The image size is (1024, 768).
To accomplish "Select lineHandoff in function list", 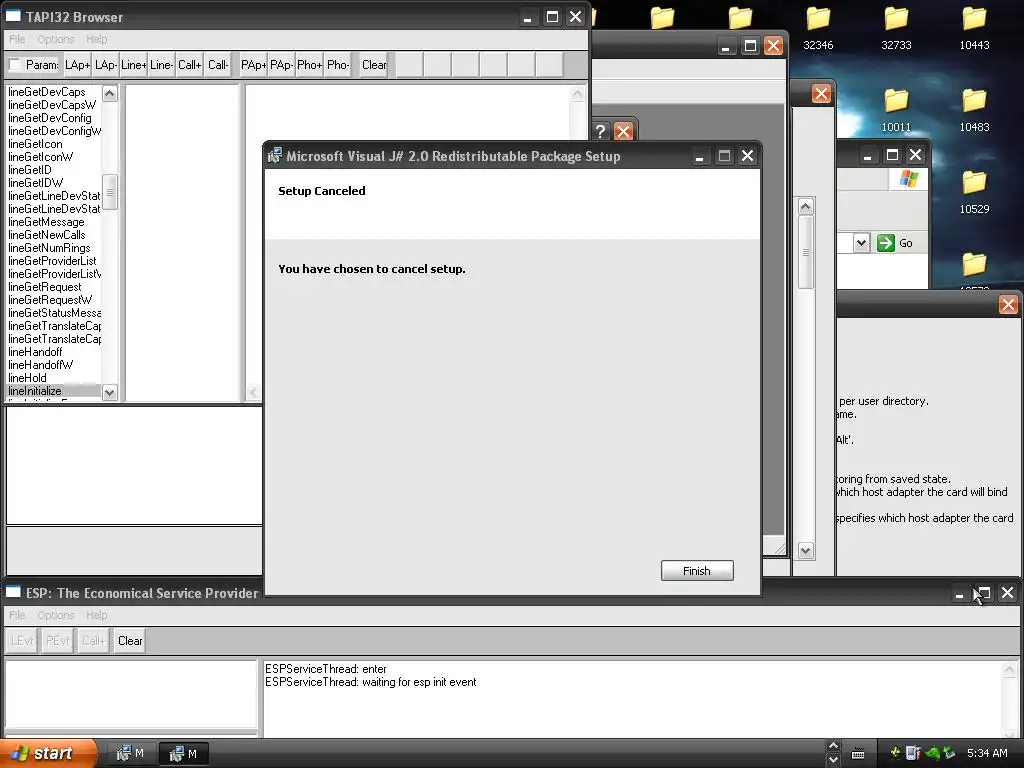I will (x=35, y=352).
